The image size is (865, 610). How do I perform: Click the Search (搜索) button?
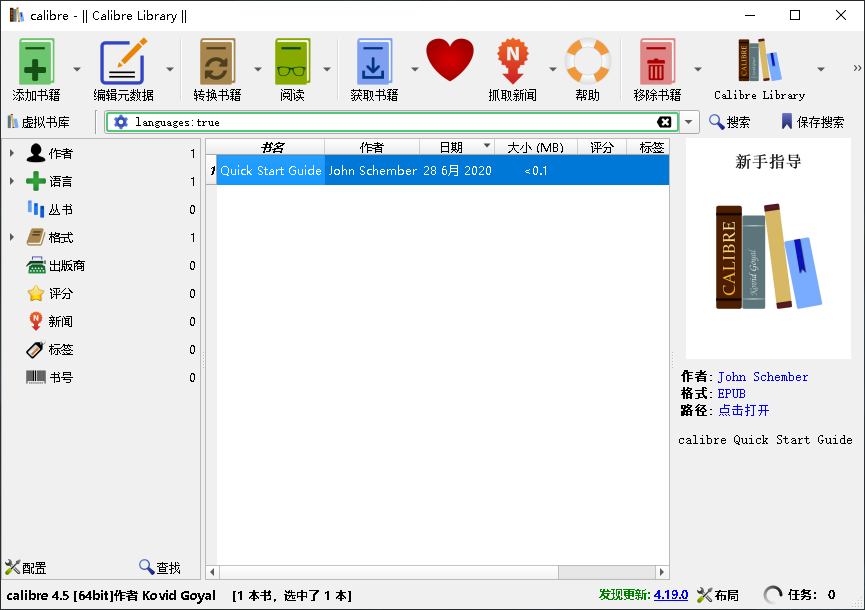tap(729, 122)
